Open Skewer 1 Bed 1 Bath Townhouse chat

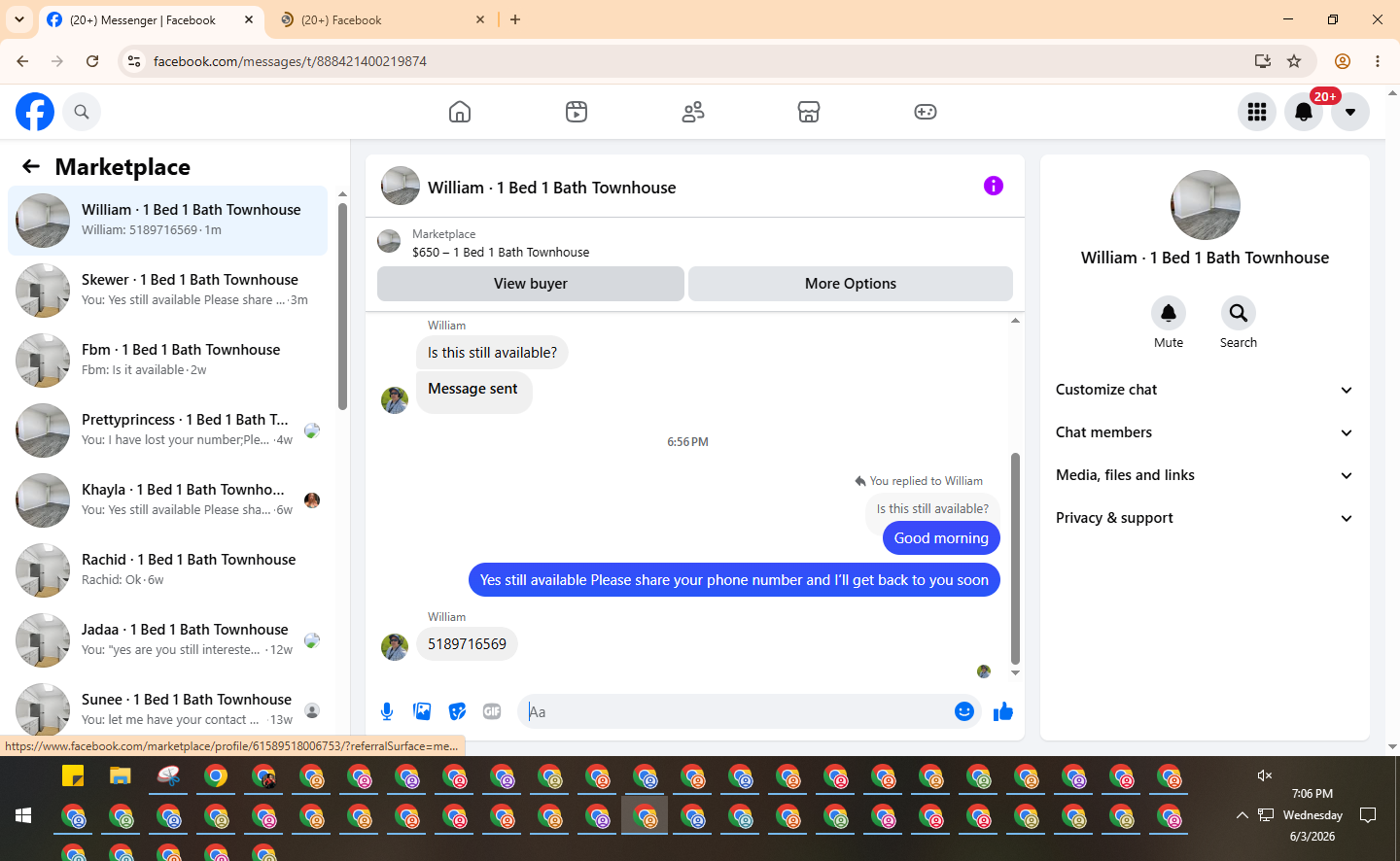click(167, 291)
